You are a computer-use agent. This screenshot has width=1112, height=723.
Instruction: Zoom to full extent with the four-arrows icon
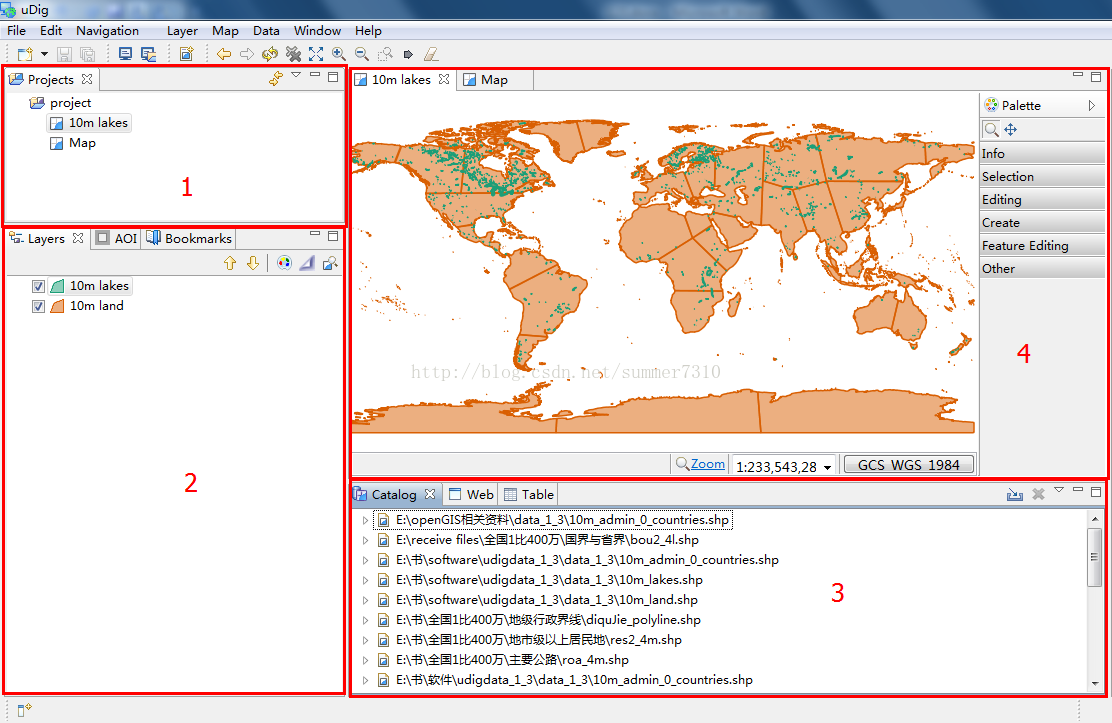316,54
